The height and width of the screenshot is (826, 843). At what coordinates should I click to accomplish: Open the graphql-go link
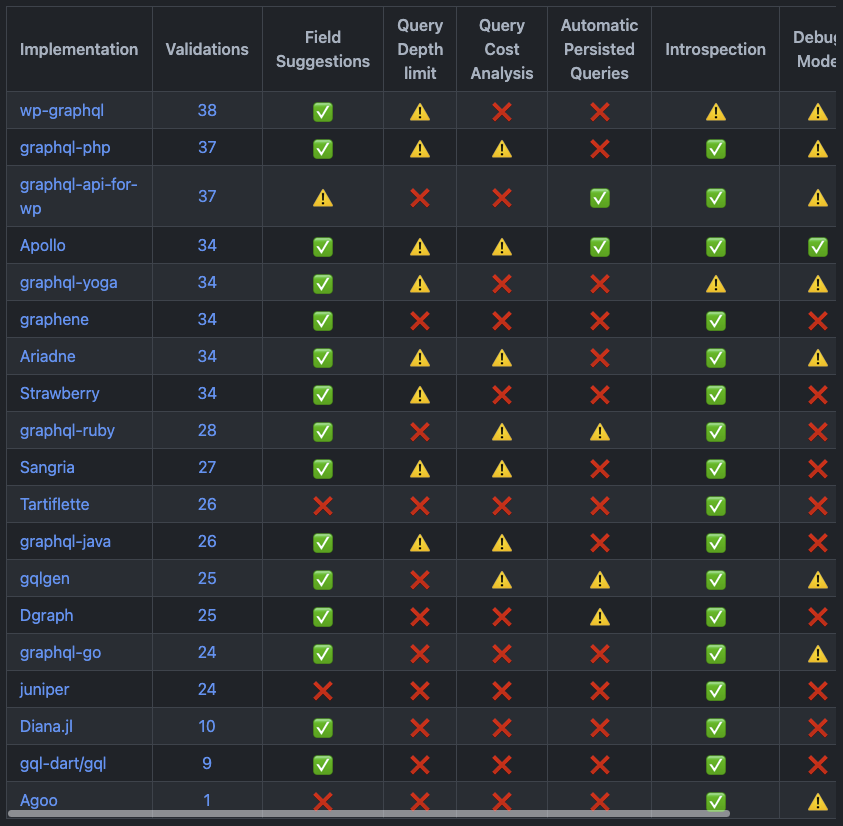(x=60, y=653)
